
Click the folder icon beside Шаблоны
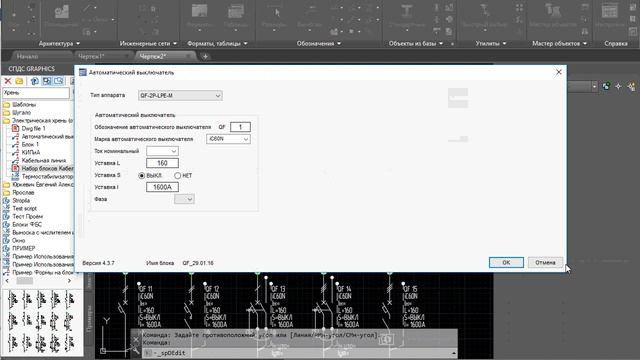tap(6, 104)
